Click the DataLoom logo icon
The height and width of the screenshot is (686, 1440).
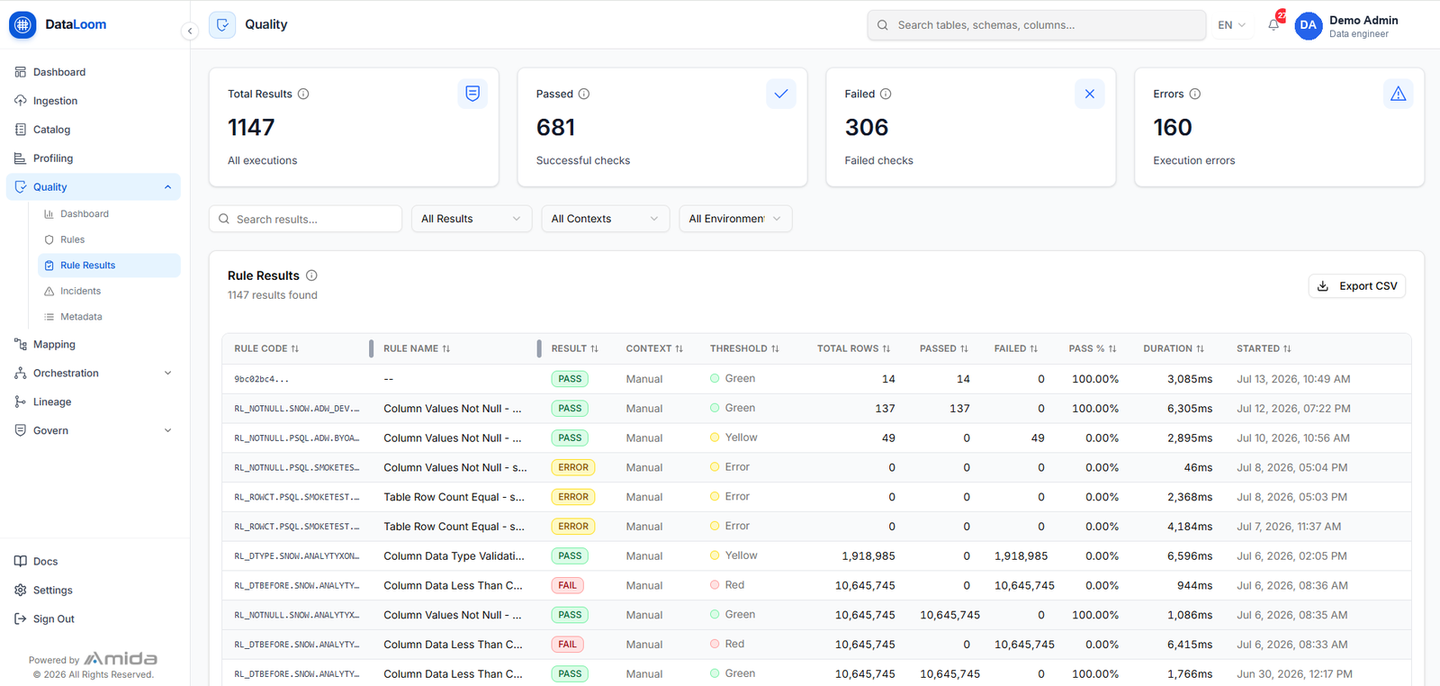[x=22, y=25]
